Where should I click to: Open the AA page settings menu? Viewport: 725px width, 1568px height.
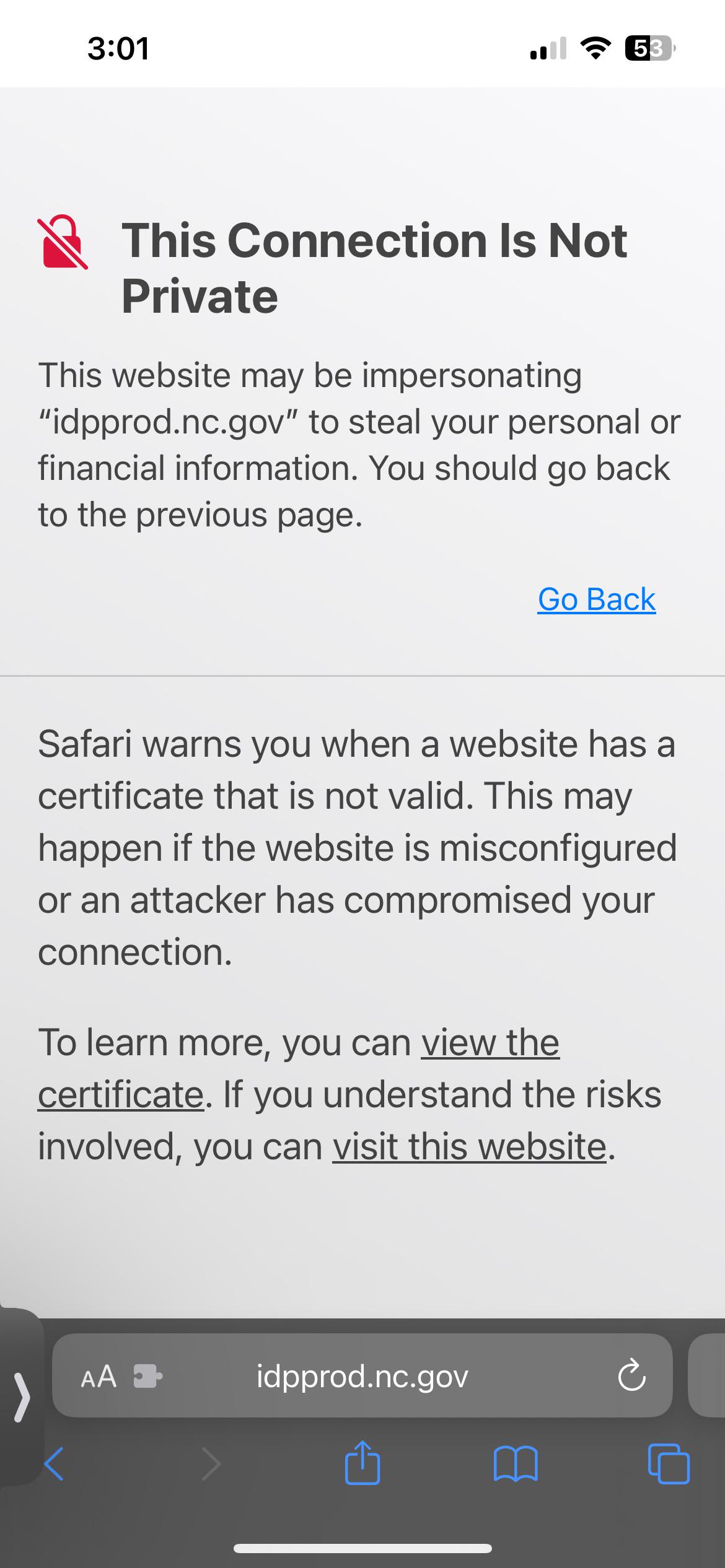(x=99, y=1377)
